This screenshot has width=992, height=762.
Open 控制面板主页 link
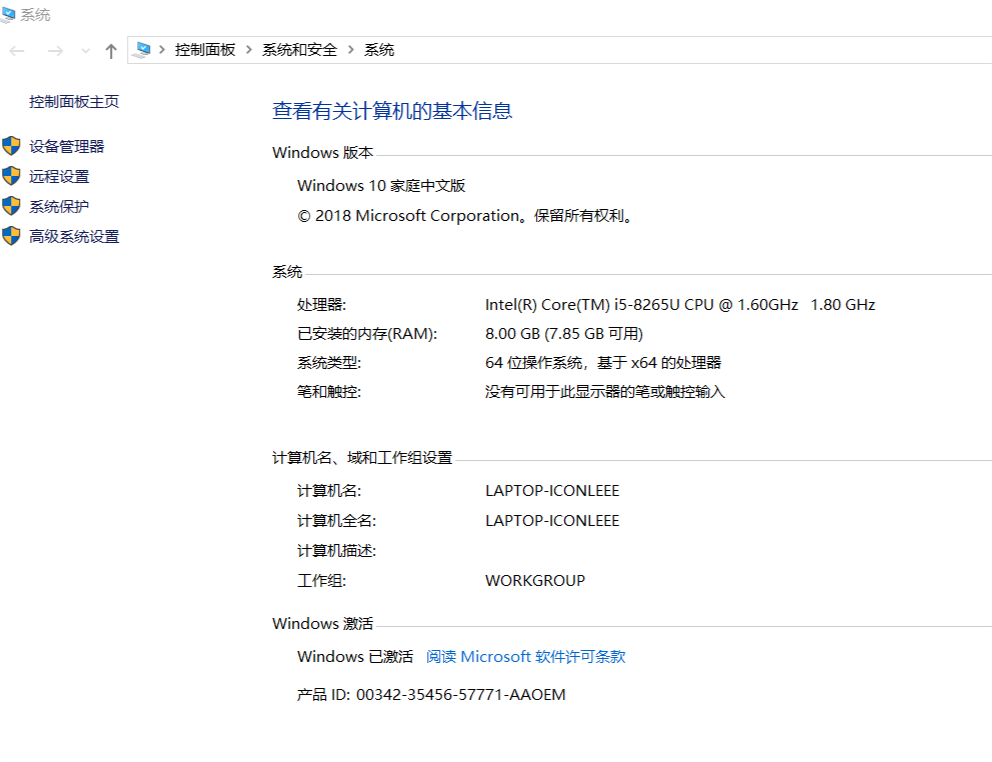[74, 102]
